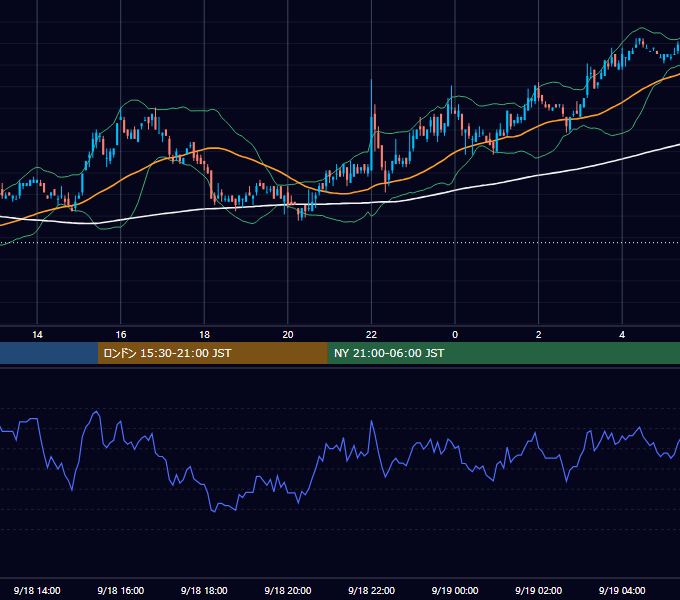The image size is (680, 600).
Task: Click the '9/18 16:00' label on the bottom axis
Action: click(121, 590)
